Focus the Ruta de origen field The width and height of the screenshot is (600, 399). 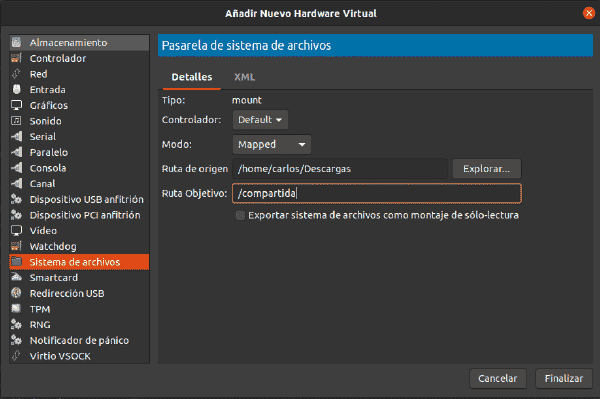tap(340, 169)
